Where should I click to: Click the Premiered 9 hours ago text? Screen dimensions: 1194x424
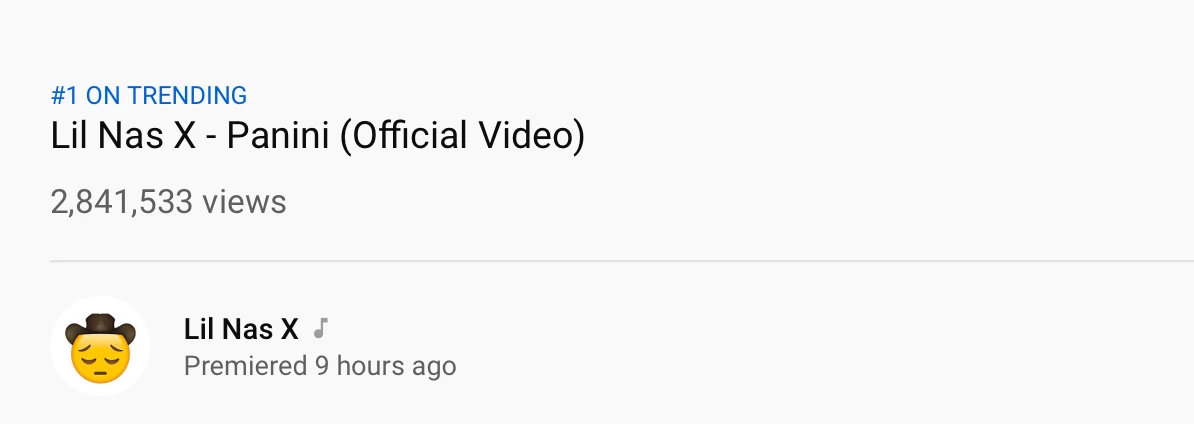coord(320,366)
